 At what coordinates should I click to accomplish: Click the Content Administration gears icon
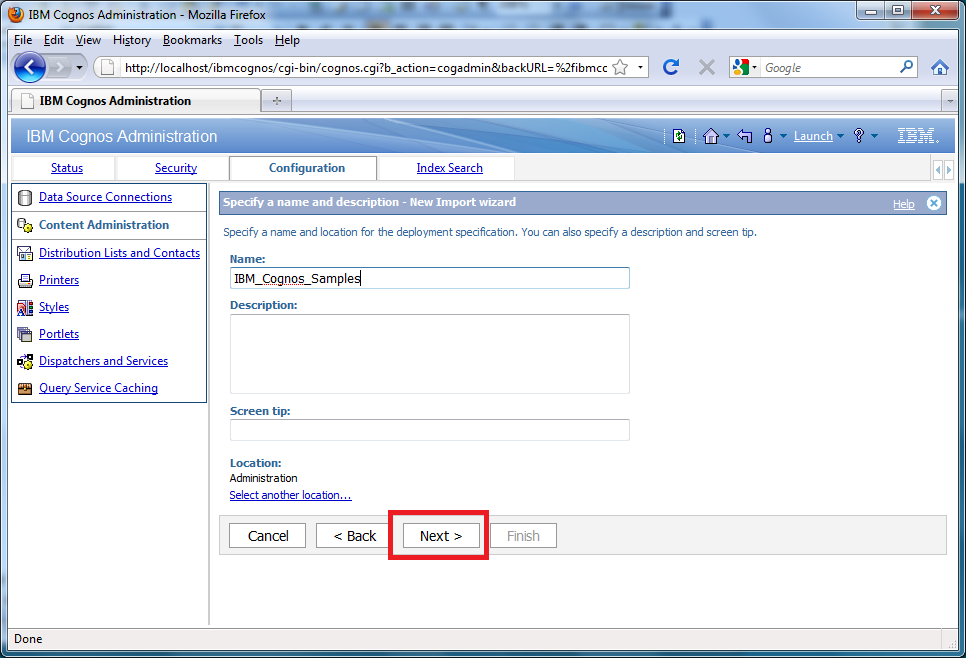pos(25,225)
